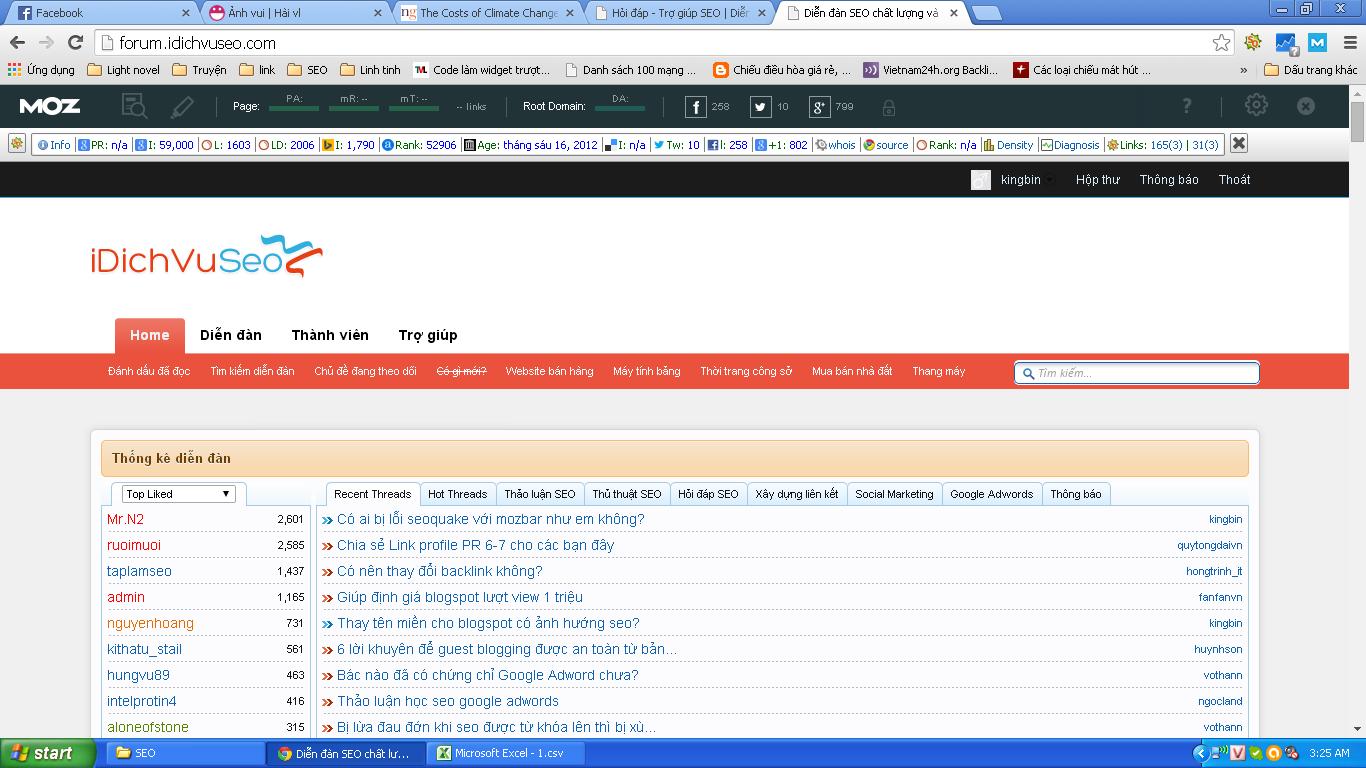Click Tìm kiếm diễn đàn link

(252, 371)
